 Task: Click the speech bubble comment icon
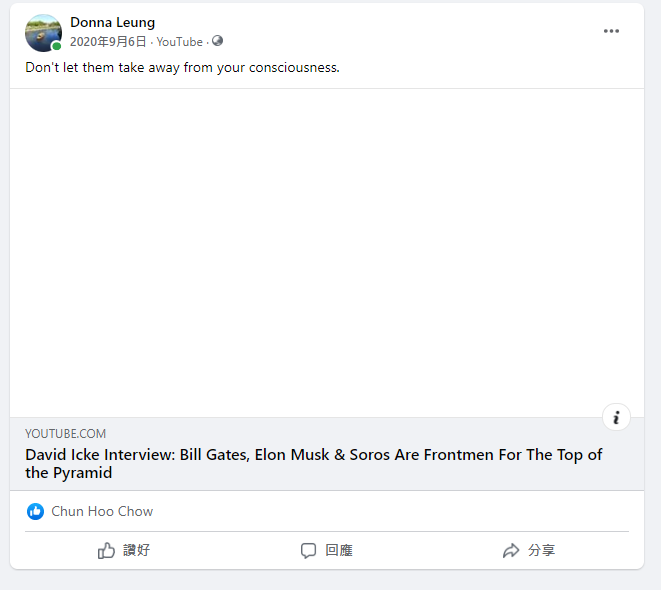coord(309,550)
